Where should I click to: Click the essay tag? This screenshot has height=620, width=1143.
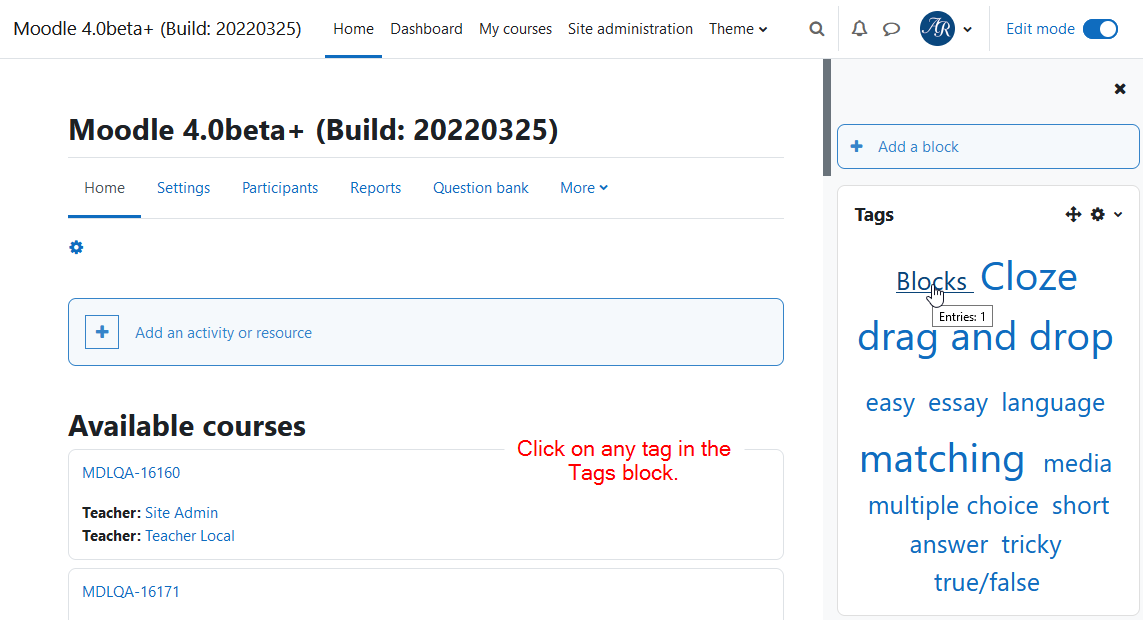pos(958,403)
